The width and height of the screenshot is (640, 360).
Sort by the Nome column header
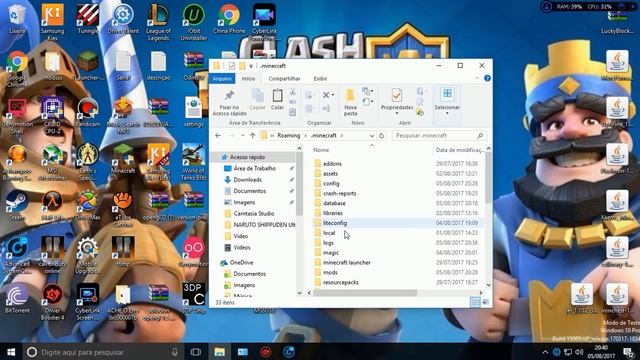[321, 150]
